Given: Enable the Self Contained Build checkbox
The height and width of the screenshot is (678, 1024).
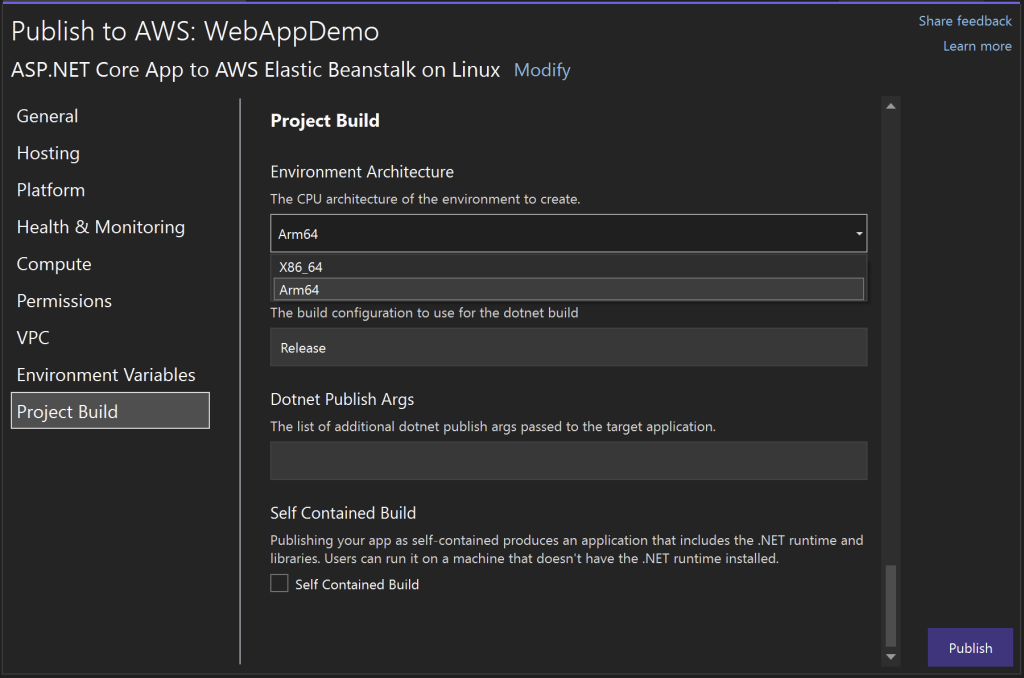Looking at the screenshot, I should click(279, 583).
